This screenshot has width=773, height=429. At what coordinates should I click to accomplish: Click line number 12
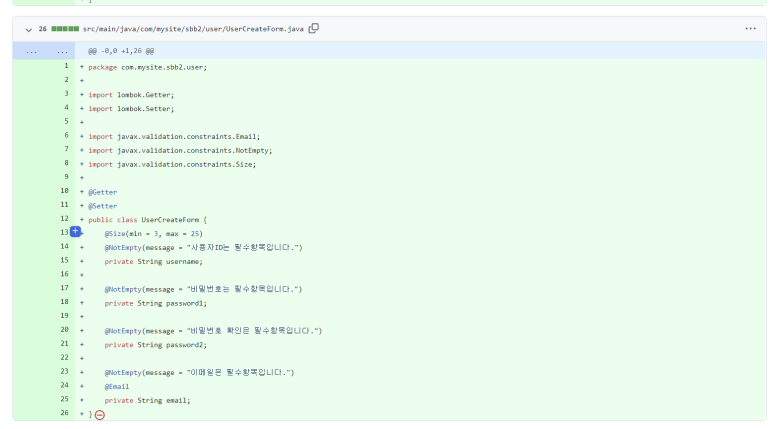tap(65, 219)
